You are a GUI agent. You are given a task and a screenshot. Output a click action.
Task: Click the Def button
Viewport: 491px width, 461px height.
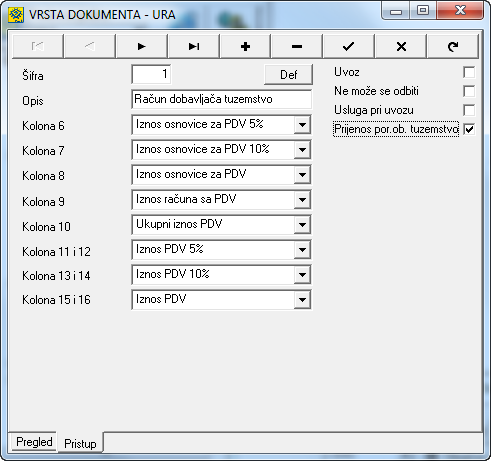point(288,75)
